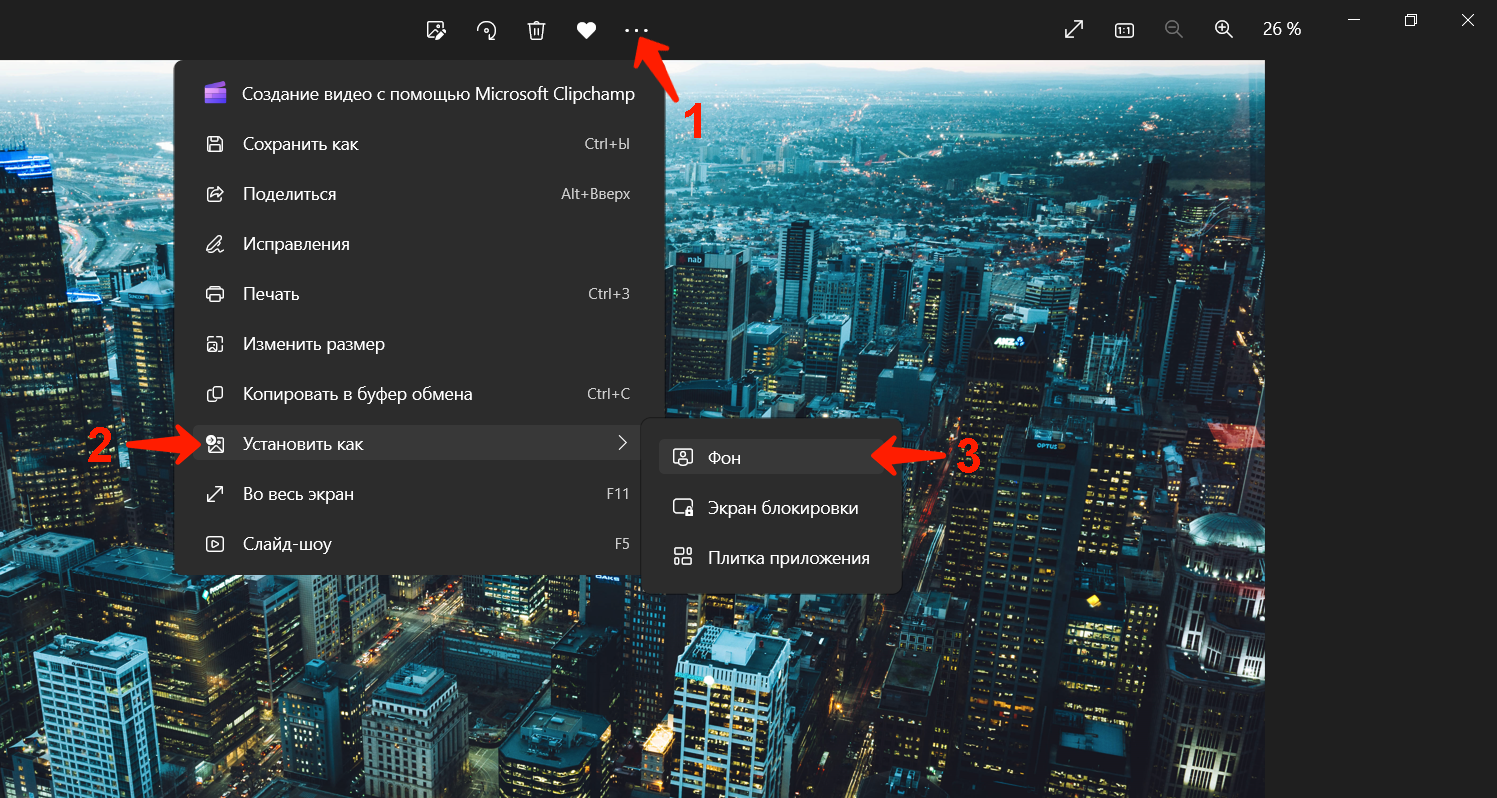The width and height of the screenshot is (1497, 798).
Task: Toggle the favorite heart icon
Action: 587,30
